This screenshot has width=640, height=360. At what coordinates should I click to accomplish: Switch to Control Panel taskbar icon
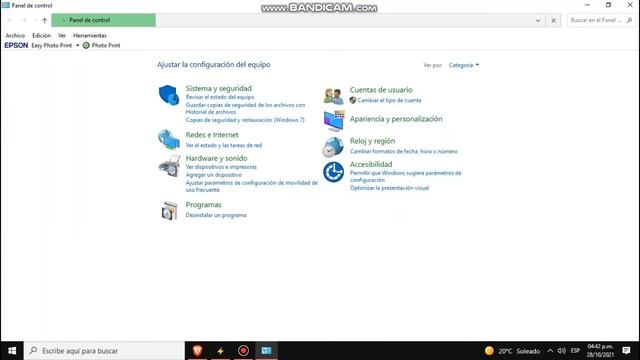(x=266, y=351)
